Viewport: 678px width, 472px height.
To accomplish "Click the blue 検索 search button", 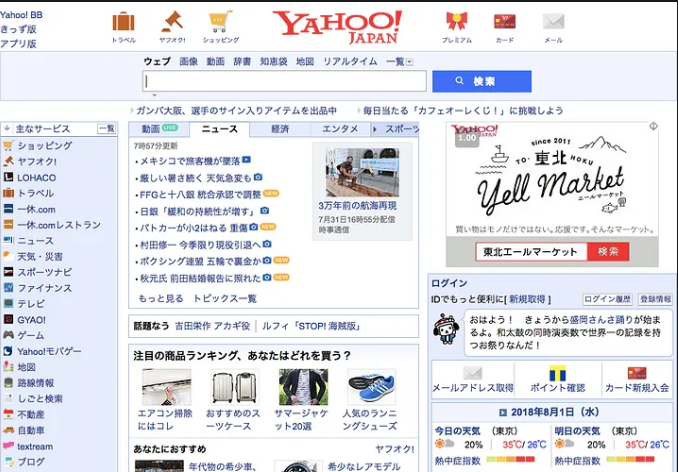I will click(482, 81).
